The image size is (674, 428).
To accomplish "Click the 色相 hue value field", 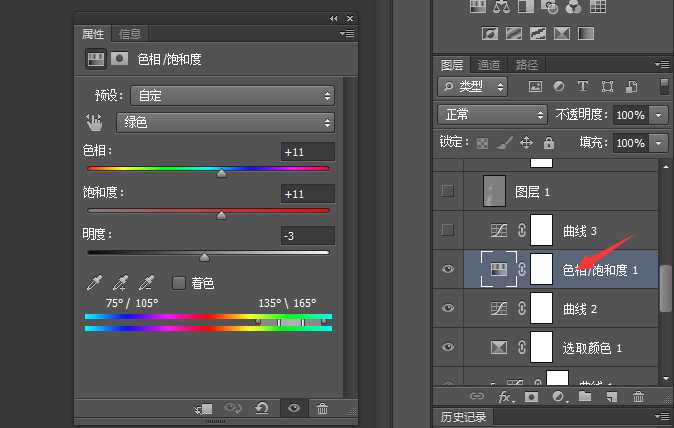I will 307,151.
